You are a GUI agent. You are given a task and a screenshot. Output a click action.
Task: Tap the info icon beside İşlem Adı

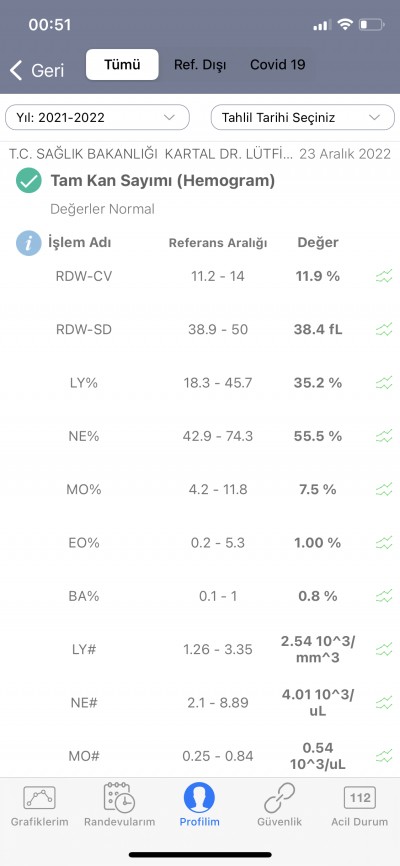click(29, 243)
